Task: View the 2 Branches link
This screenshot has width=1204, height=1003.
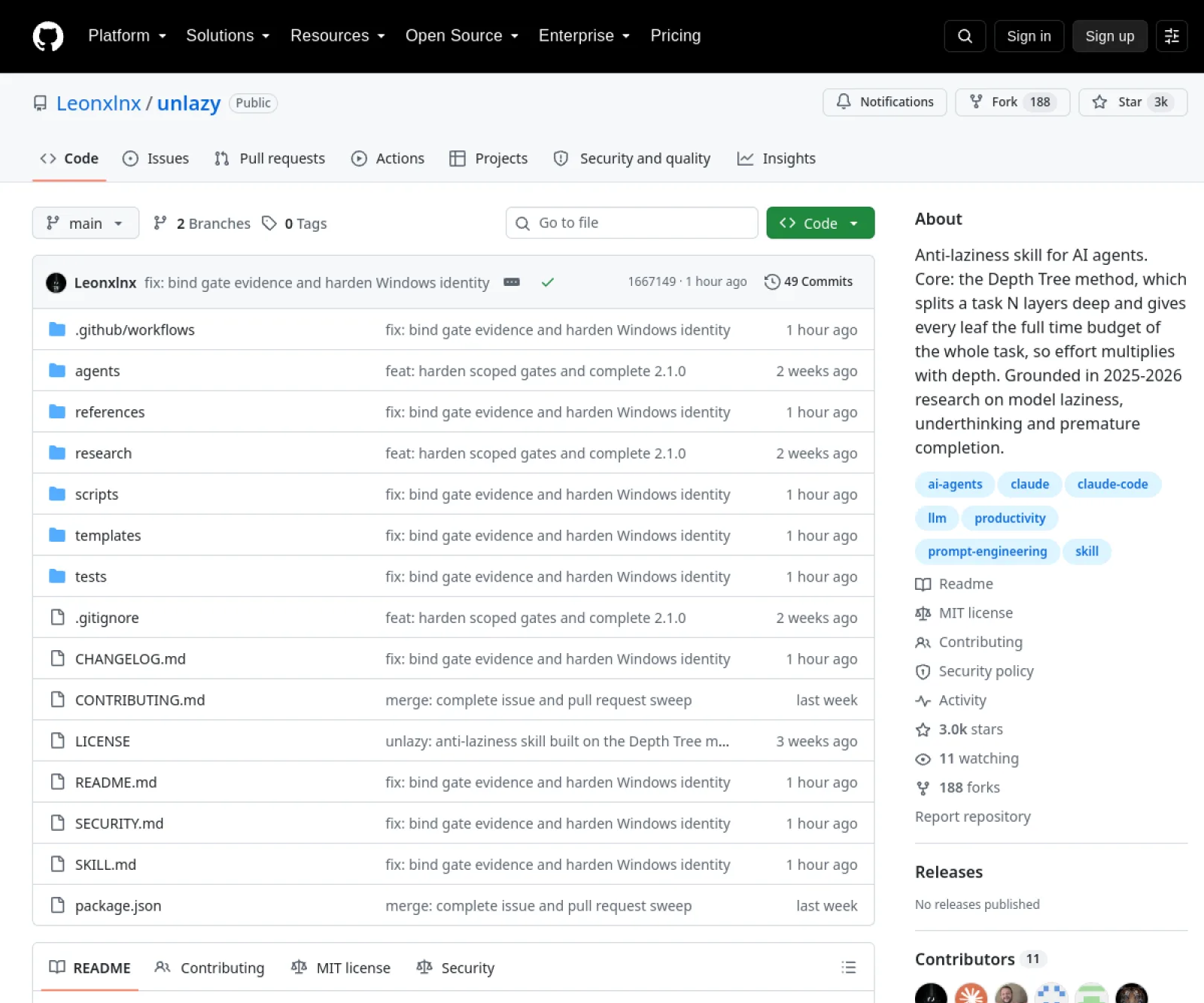Action: pyautogui.click(x=202, y=223)
